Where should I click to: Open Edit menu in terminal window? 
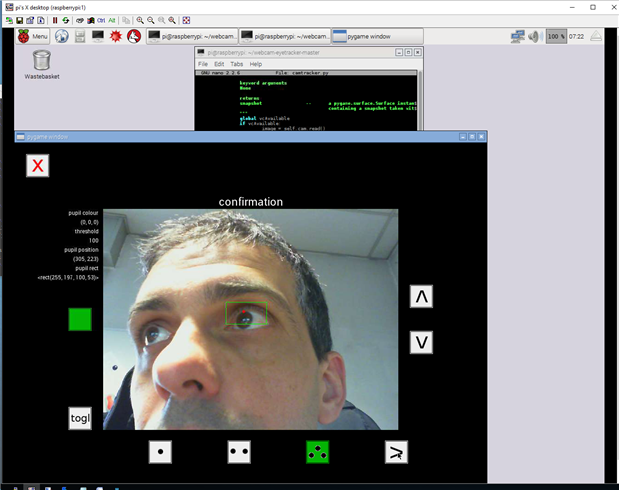click(x=219, y=64)
